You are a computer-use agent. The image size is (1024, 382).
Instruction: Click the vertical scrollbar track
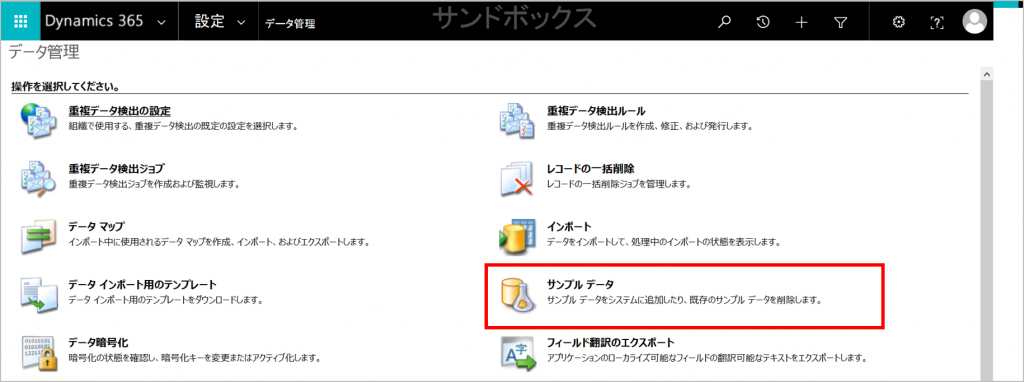(987, 232)
